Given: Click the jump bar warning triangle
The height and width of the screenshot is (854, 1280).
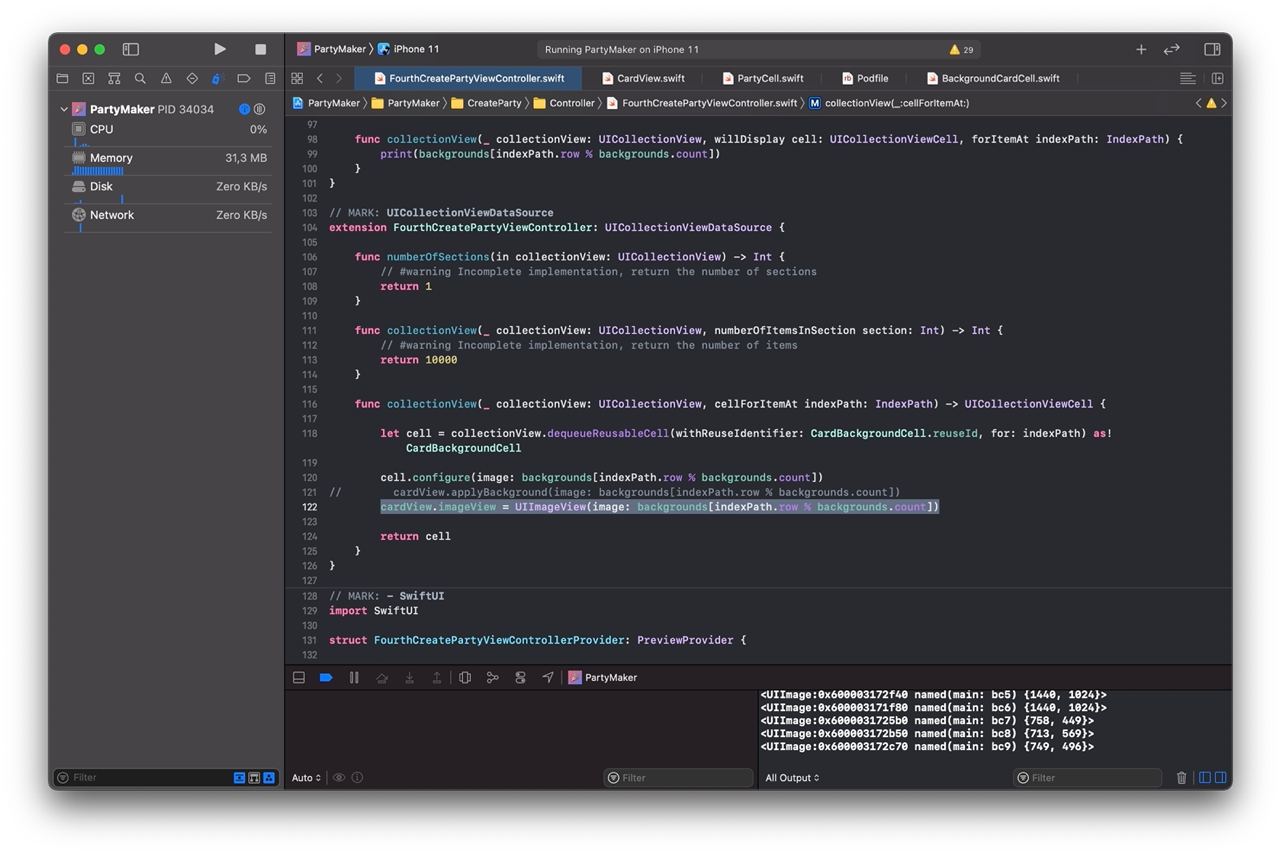Looking at the screenshot, I should (x=1211, y=103).
